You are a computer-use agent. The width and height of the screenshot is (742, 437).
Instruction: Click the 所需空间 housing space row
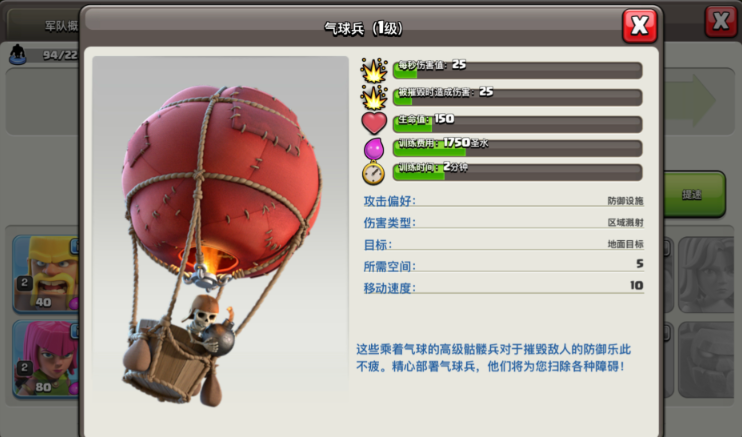pyautogui.click(x=504, y=266)
